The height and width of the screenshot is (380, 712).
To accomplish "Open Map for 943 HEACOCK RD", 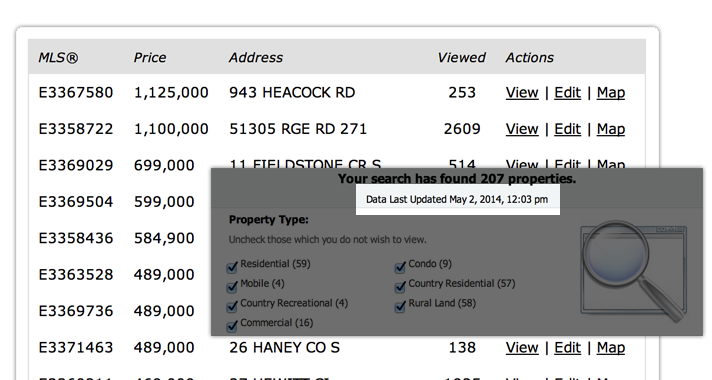I will tap(611, 93).
